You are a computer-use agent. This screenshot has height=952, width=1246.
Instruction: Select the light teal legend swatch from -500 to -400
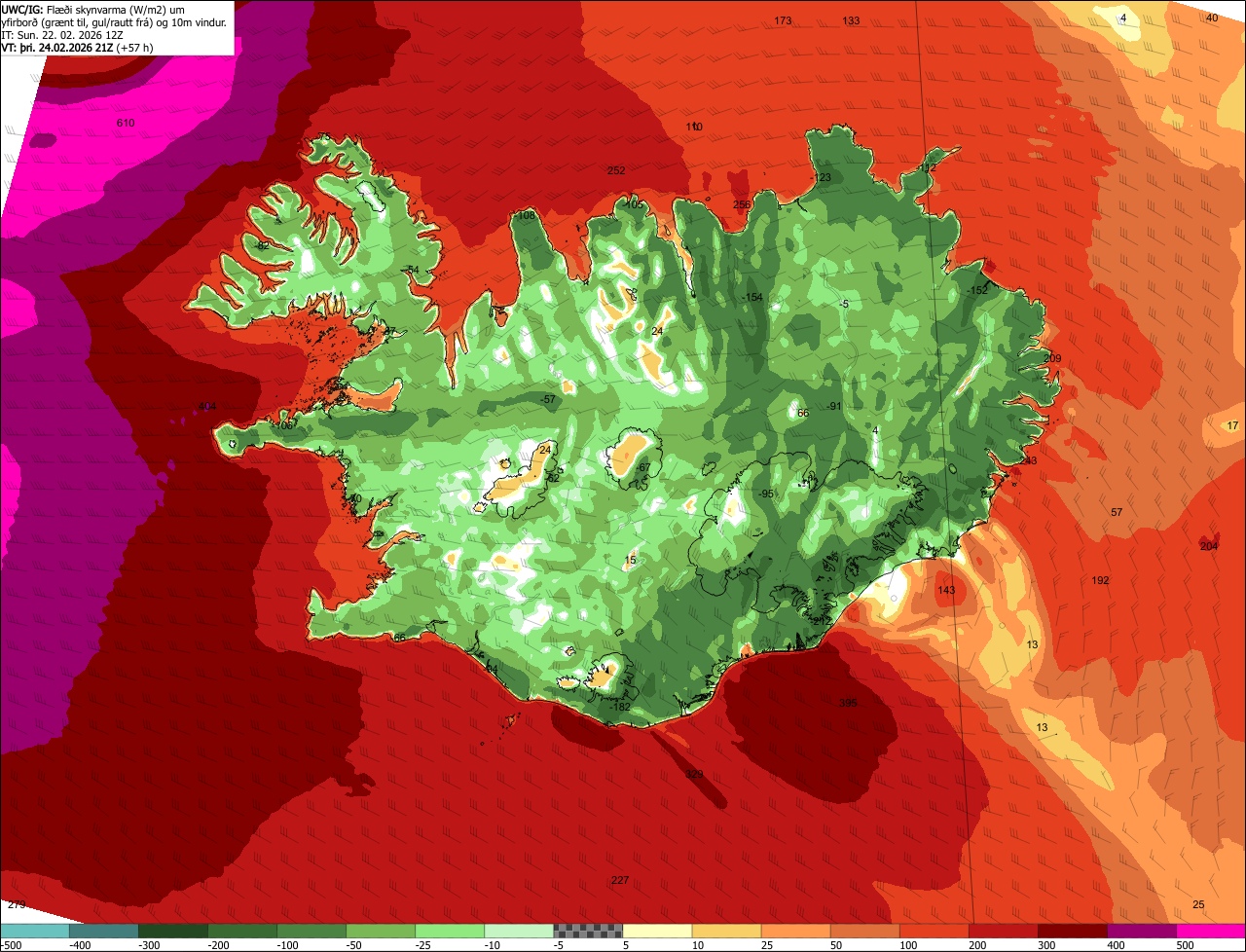coord(34,931)
